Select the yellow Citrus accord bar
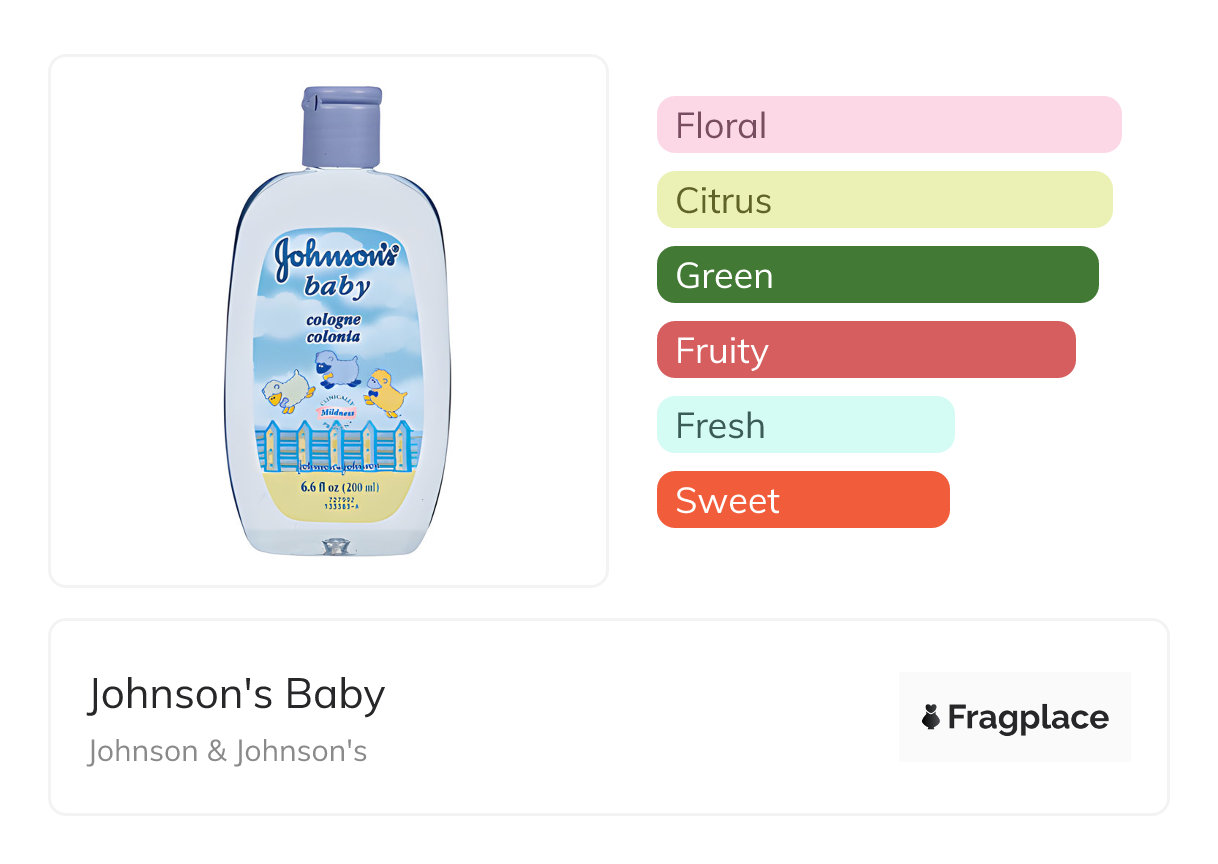 pyautogui.click(x=884, y=200)
